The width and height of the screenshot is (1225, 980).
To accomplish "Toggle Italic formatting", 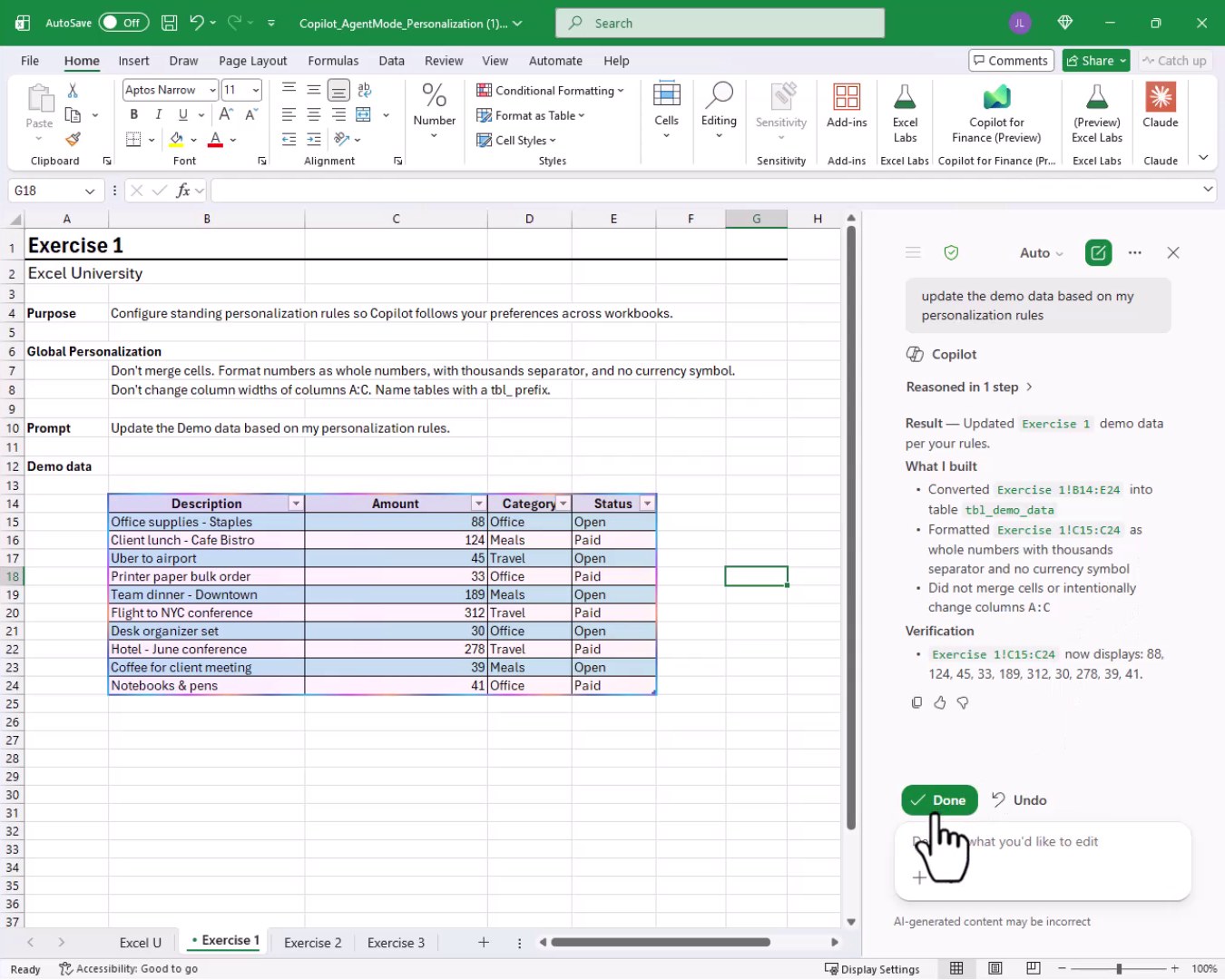I will pos(158,114).
